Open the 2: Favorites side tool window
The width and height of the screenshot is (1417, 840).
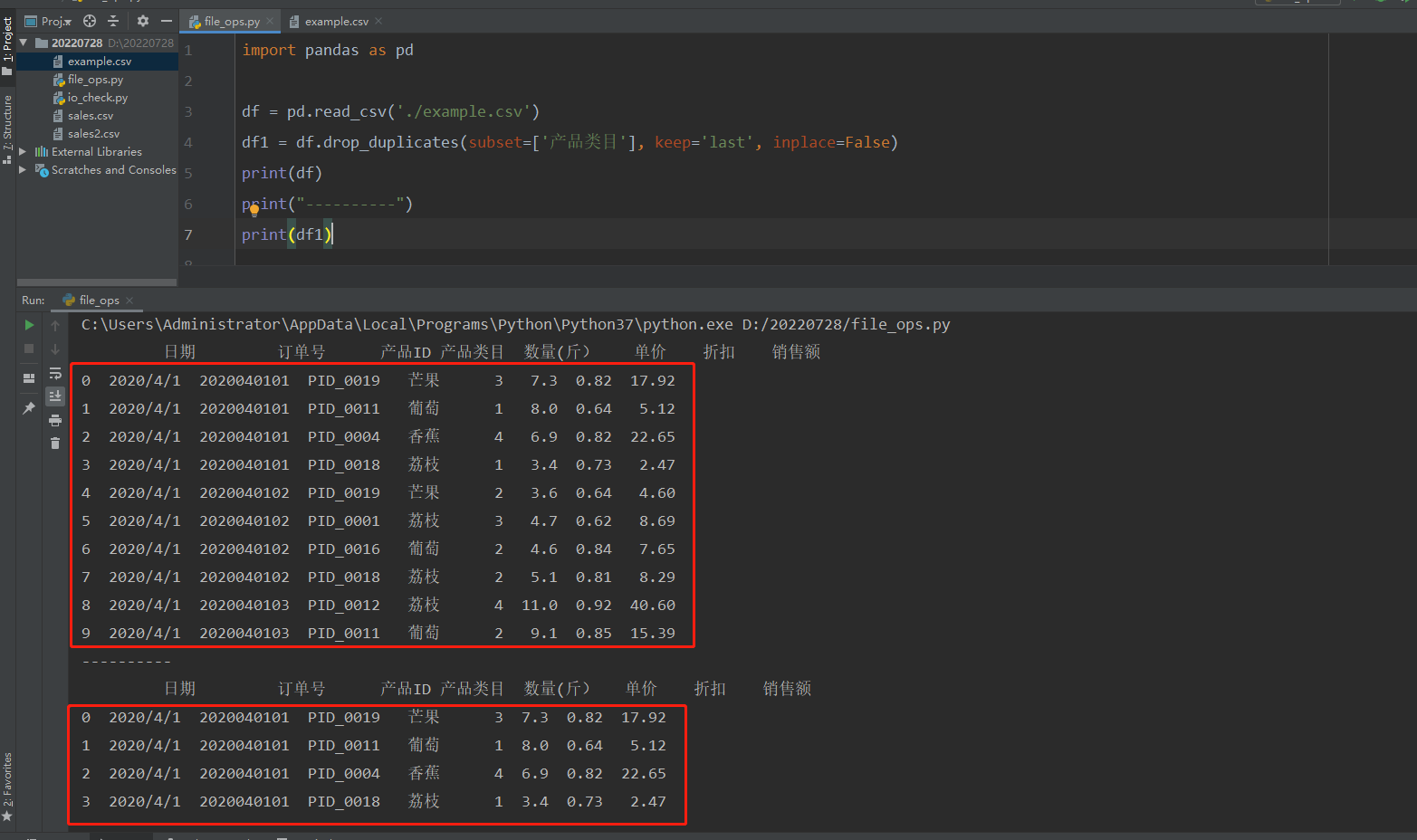click(7, 787)
